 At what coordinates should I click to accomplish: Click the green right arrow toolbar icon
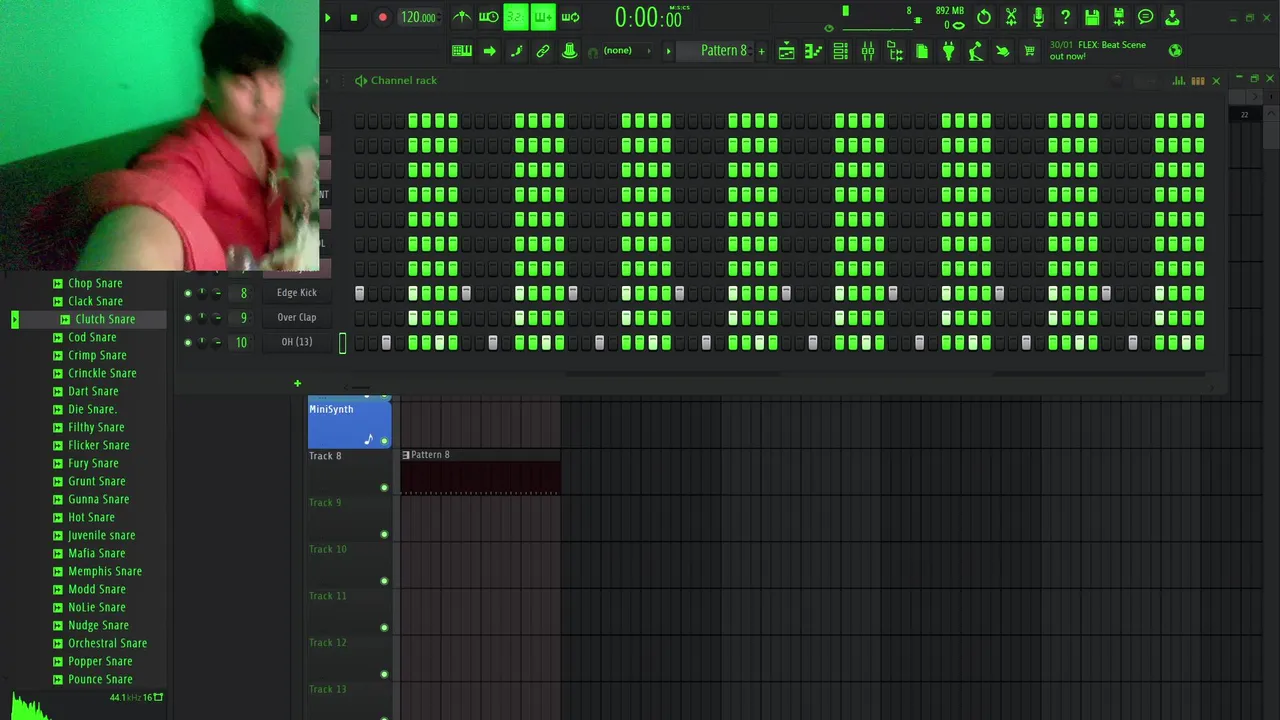[x=489, y=51]
